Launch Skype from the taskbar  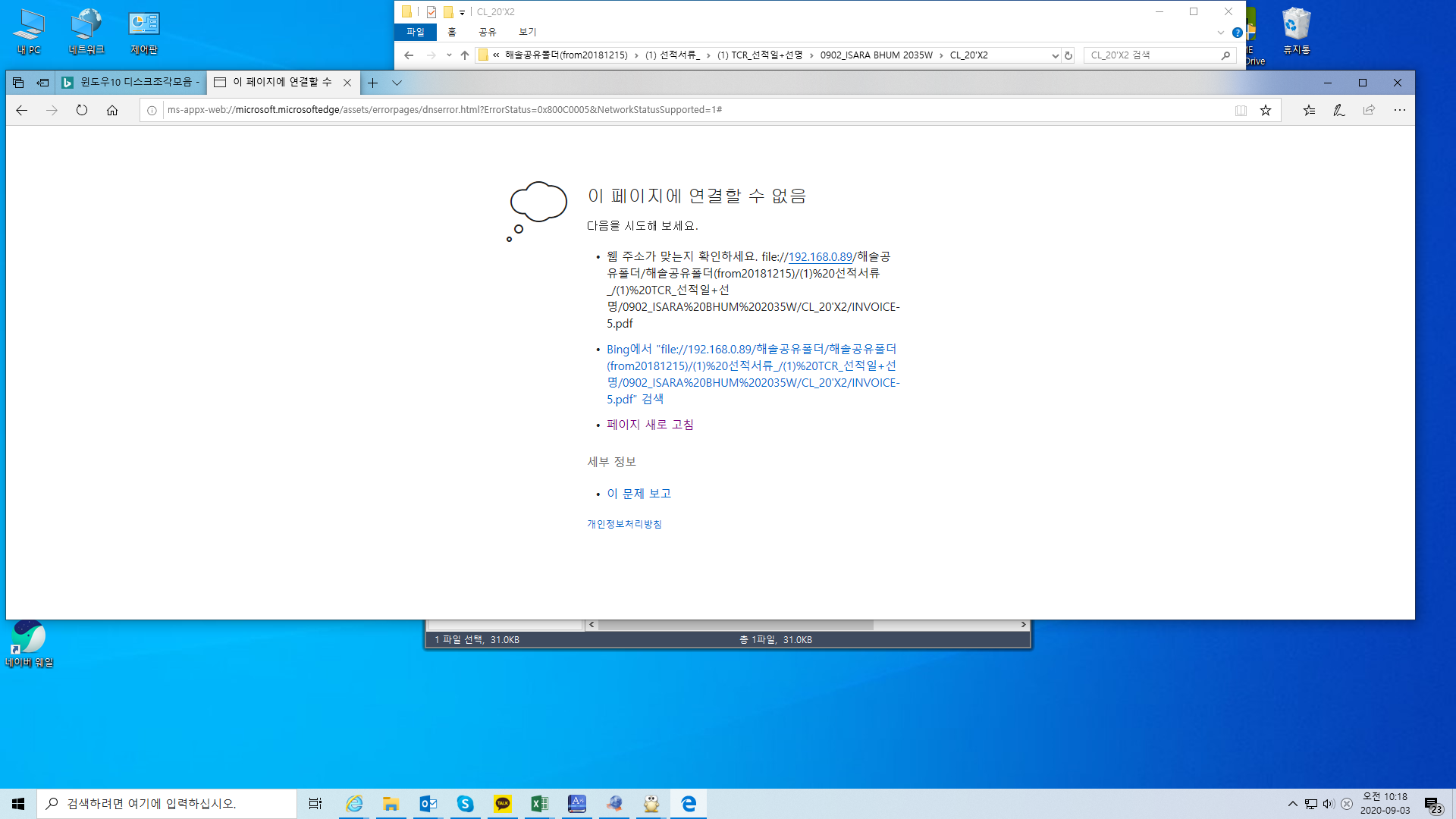pyautogui.click(x=466, y=804)
